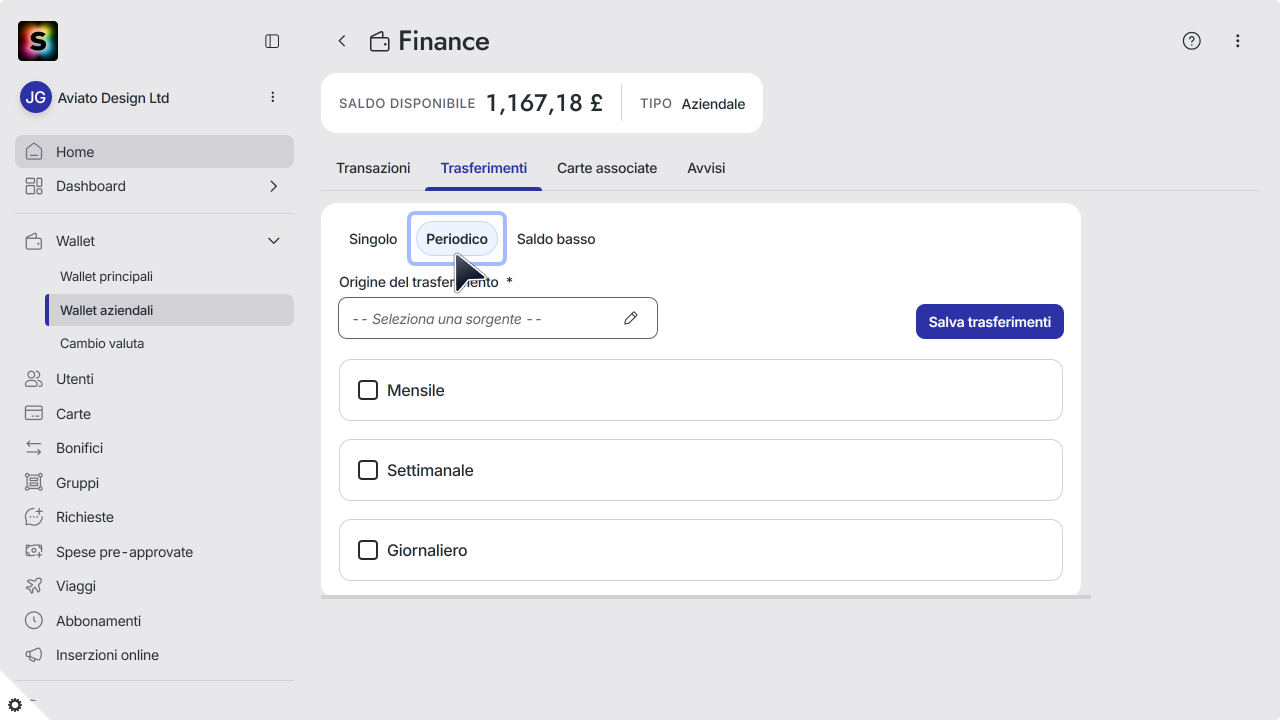Open Wallet aziendali page
The image size is (1280, 720).
tap(170, 310)
